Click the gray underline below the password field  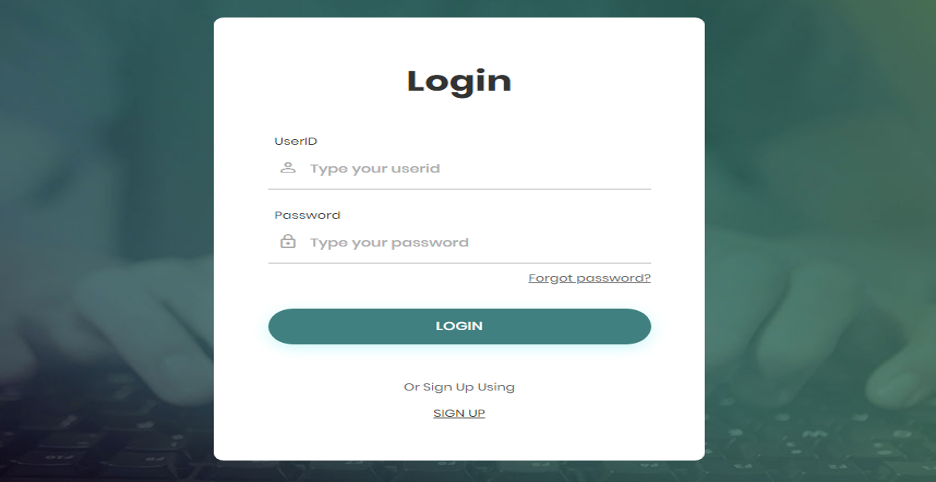pos(459,263)
